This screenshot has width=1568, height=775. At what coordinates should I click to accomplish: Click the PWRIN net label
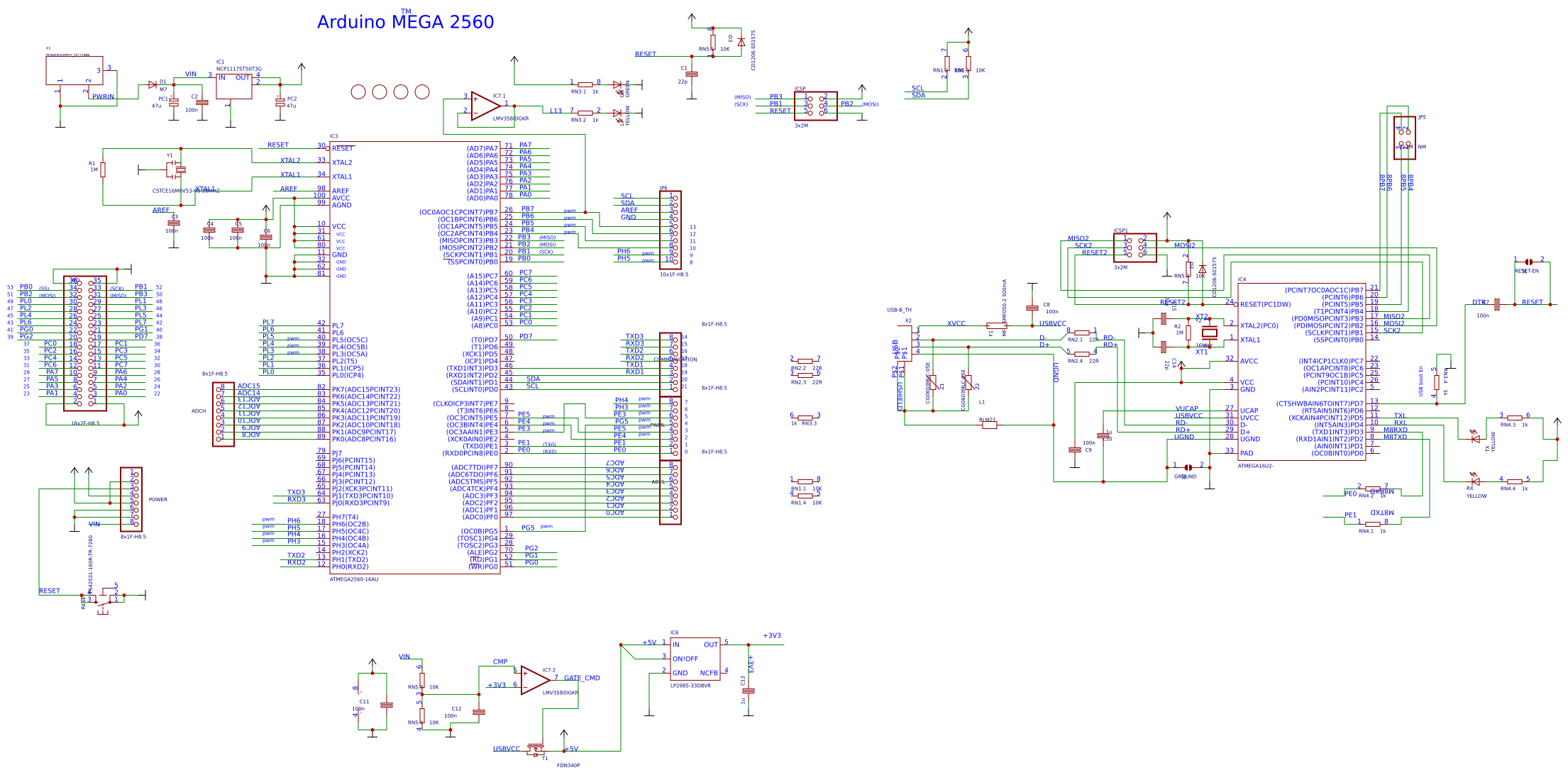(x=103, y=96)
